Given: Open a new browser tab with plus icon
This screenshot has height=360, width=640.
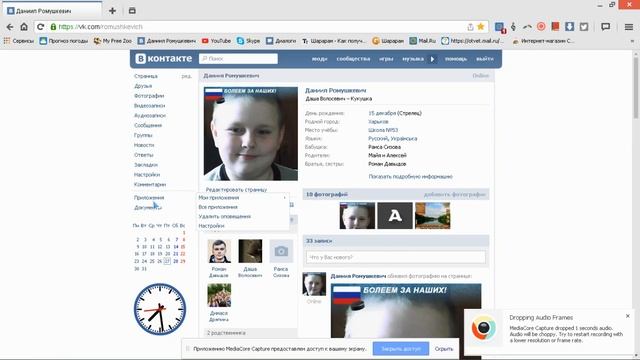Looking at the screenshot, I should pos(112,11).
